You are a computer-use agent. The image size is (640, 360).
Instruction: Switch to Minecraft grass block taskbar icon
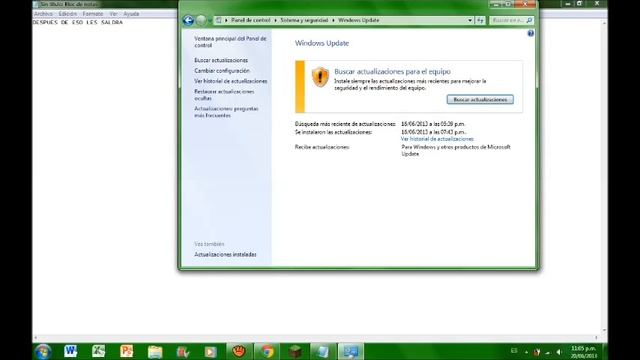tap(295, 351)
